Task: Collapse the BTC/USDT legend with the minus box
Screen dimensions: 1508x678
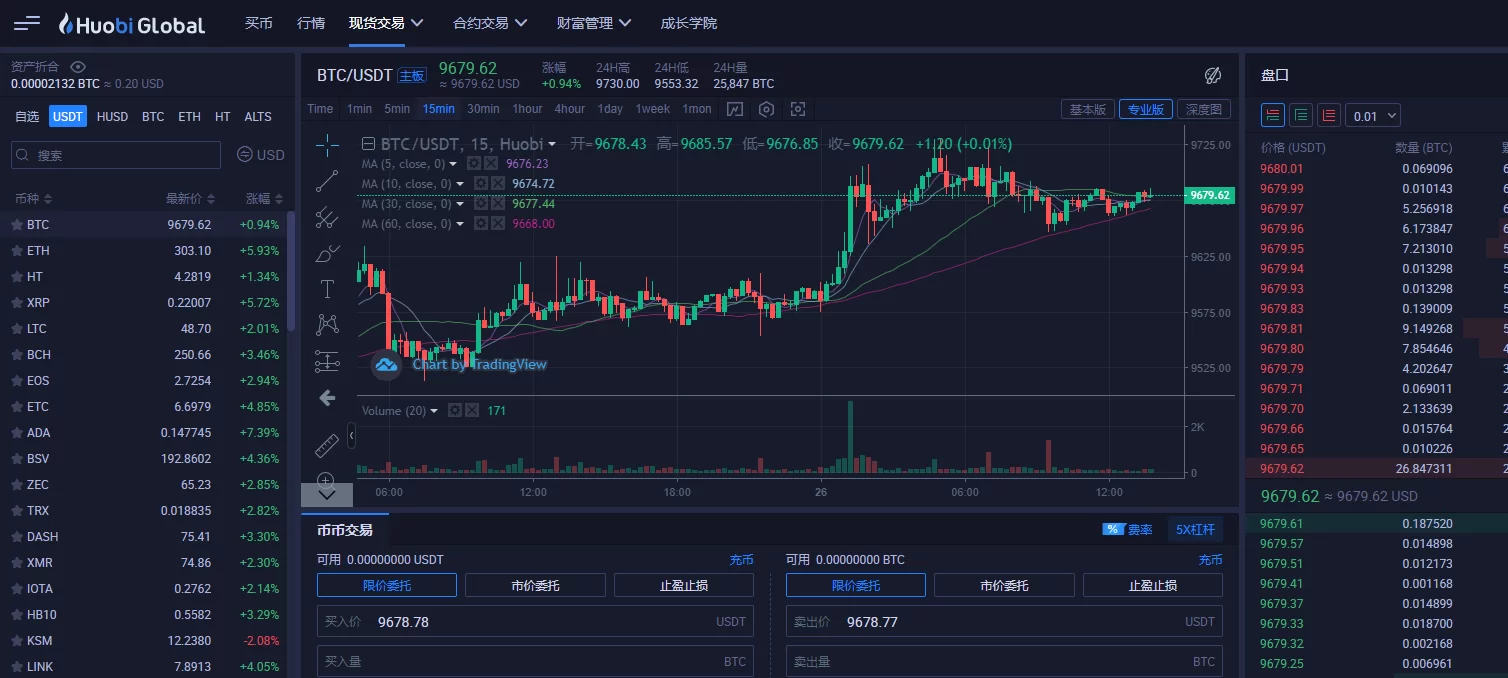Action: click(368, 144)
